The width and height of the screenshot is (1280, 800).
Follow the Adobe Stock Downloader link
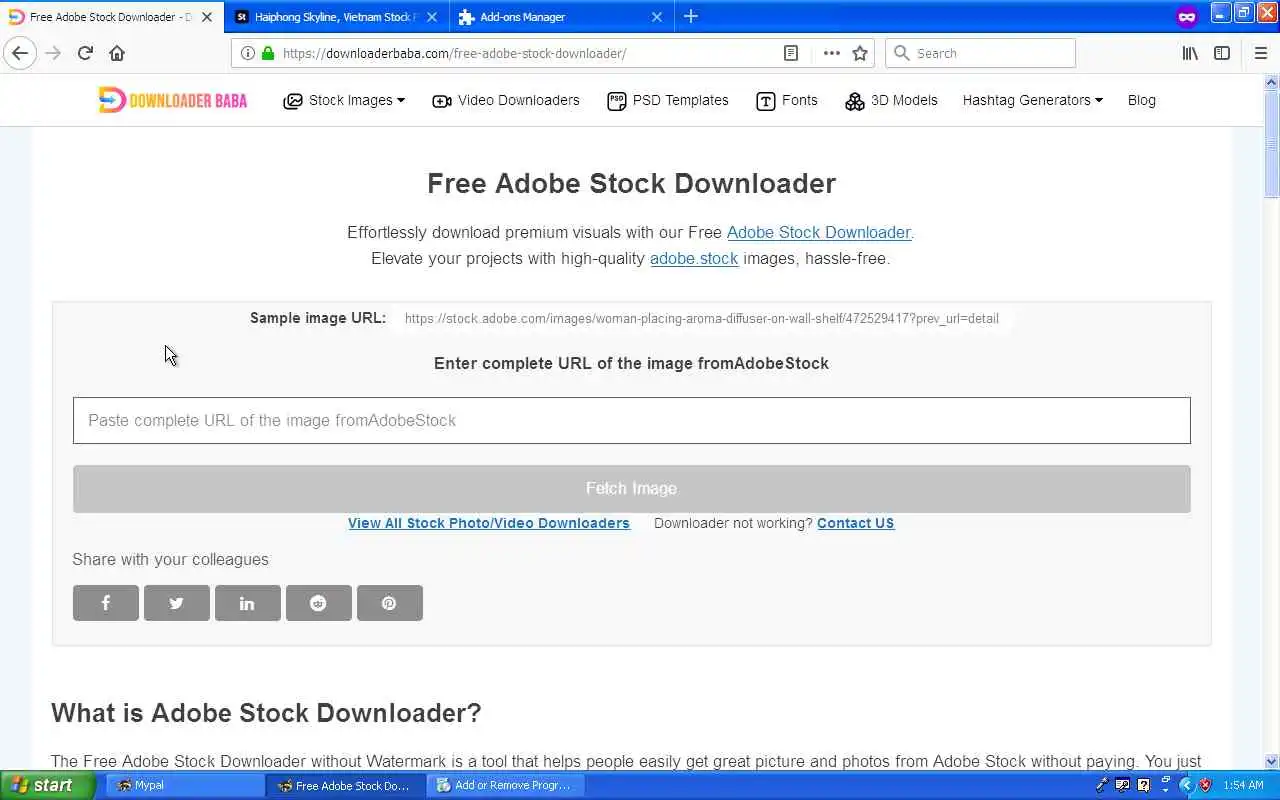tap(819, 232)
